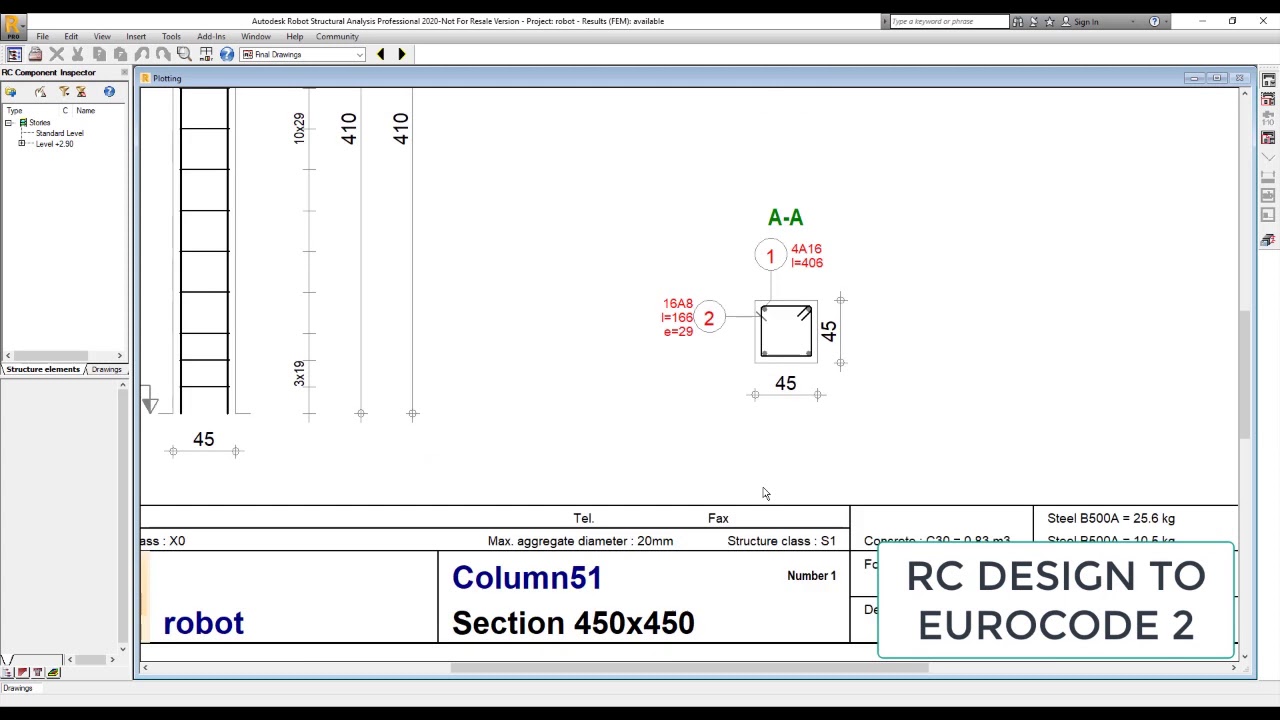Click first inspector toolbar icon with globe
The width and height of the screenshot is (1280, 720).
12,92
